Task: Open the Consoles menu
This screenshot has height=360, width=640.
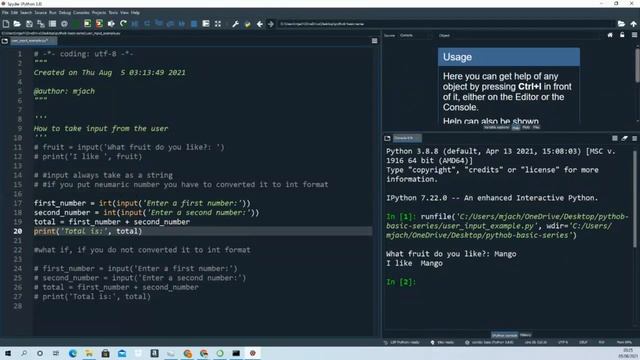Action: (81, 13)
